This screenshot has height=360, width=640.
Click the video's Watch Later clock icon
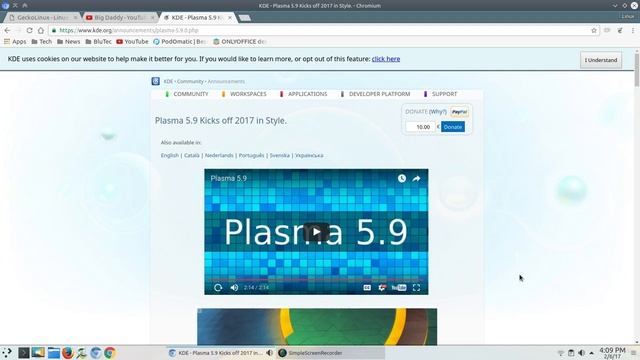coord(402,178)
